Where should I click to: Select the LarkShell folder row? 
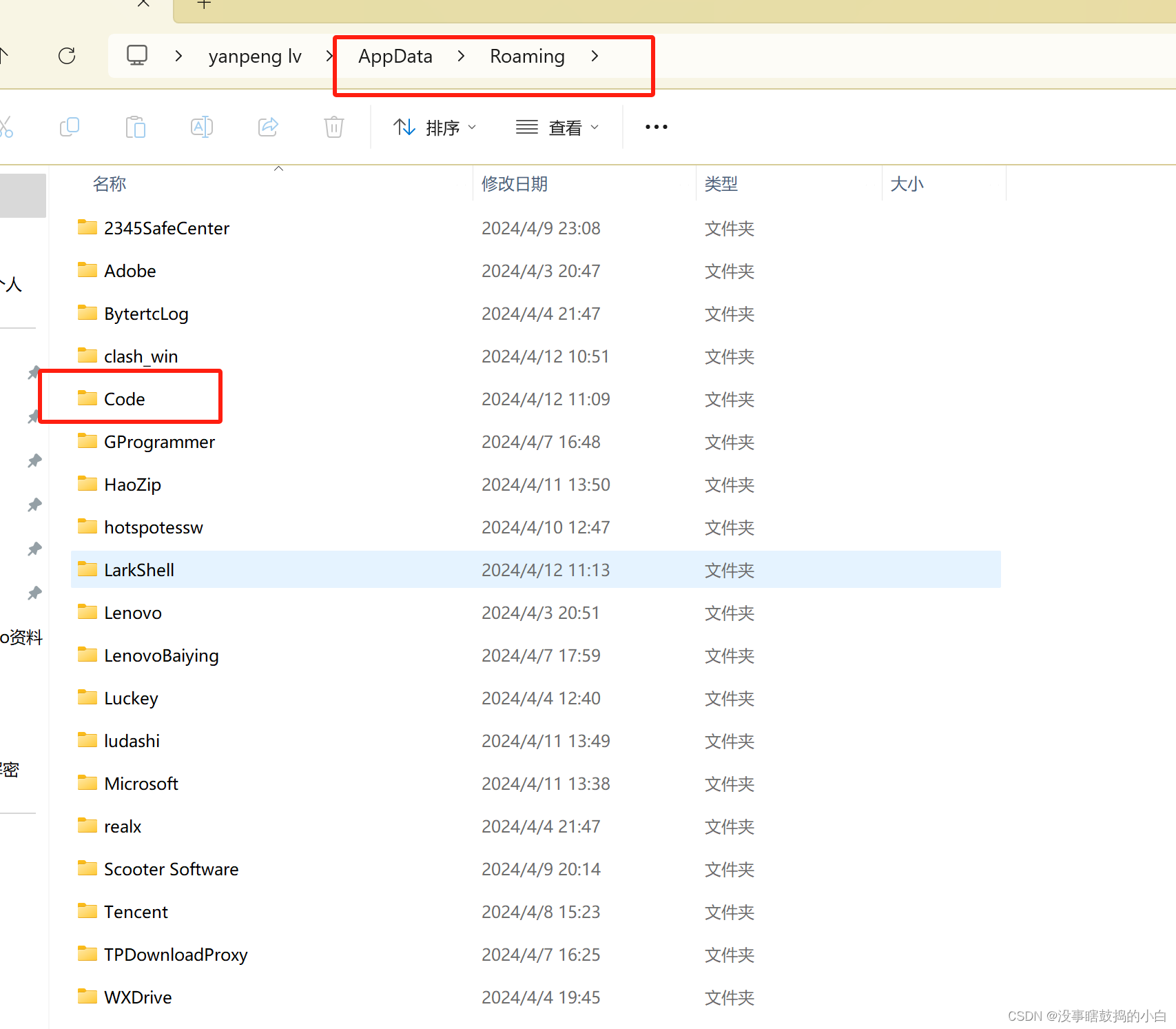[138, 569]
